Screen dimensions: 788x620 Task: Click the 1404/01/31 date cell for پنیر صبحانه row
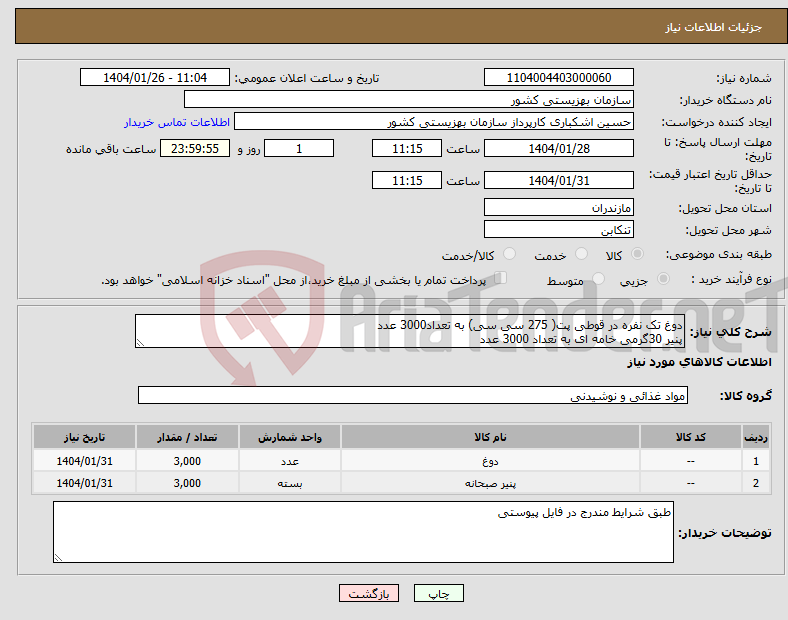point(84,483)
